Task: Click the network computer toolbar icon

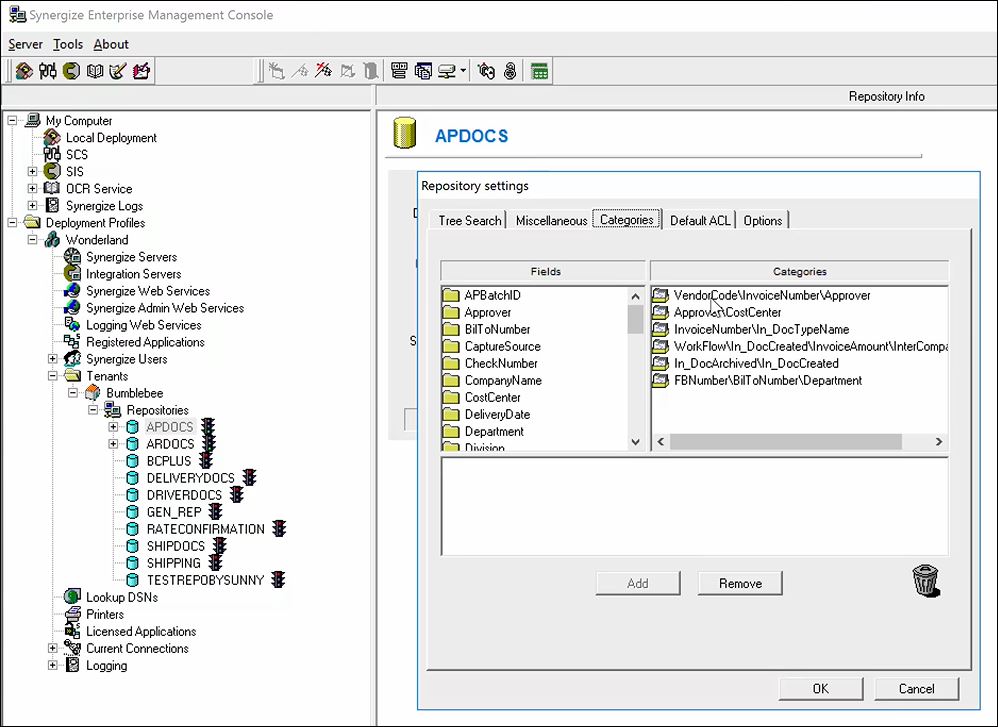Action: tap(447, 71)
